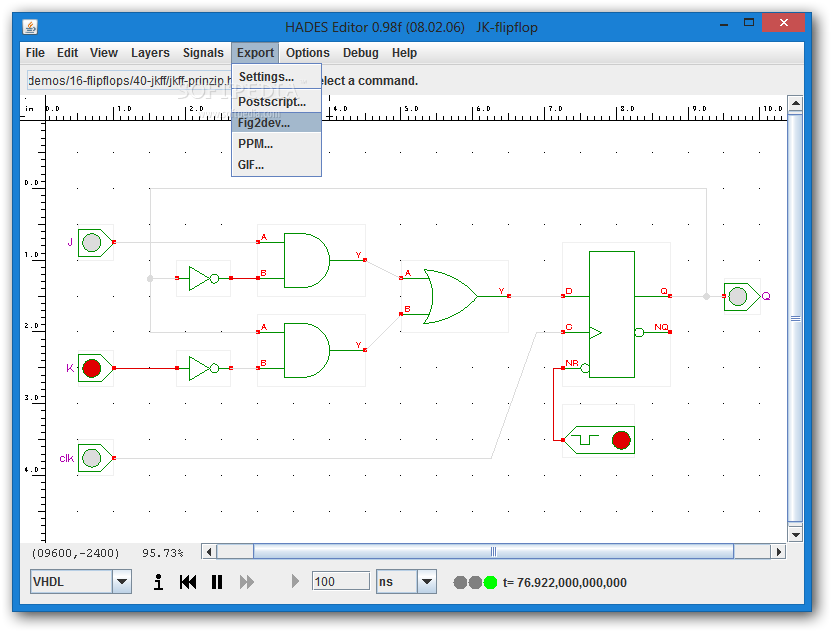Select the lower inverter on K line
Screen dimensions: 832x632
coord(204,368)
